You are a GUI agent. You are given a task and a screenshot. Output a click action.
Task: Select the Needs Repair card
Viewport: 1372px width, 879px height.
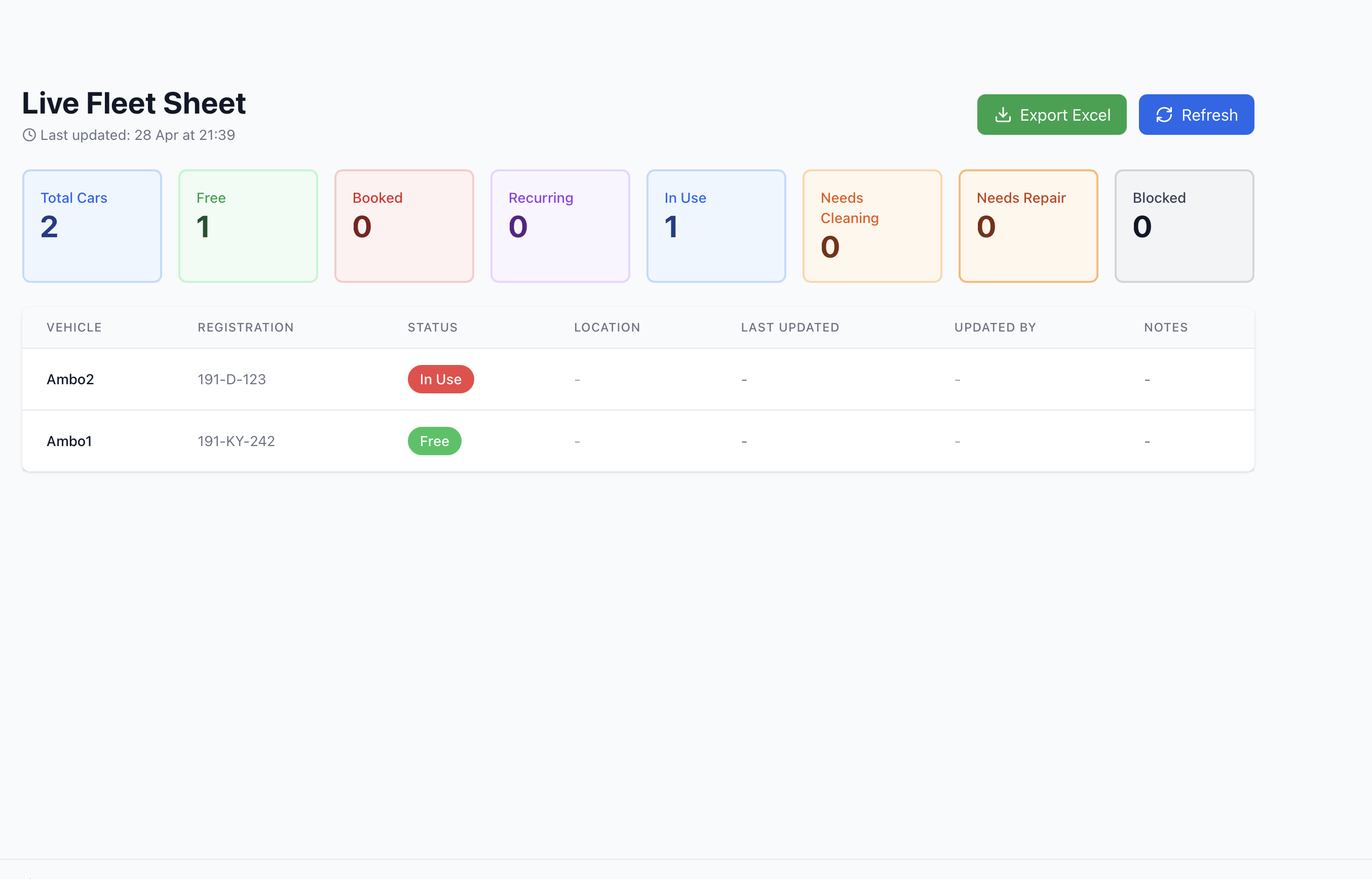coord(1028,226)
